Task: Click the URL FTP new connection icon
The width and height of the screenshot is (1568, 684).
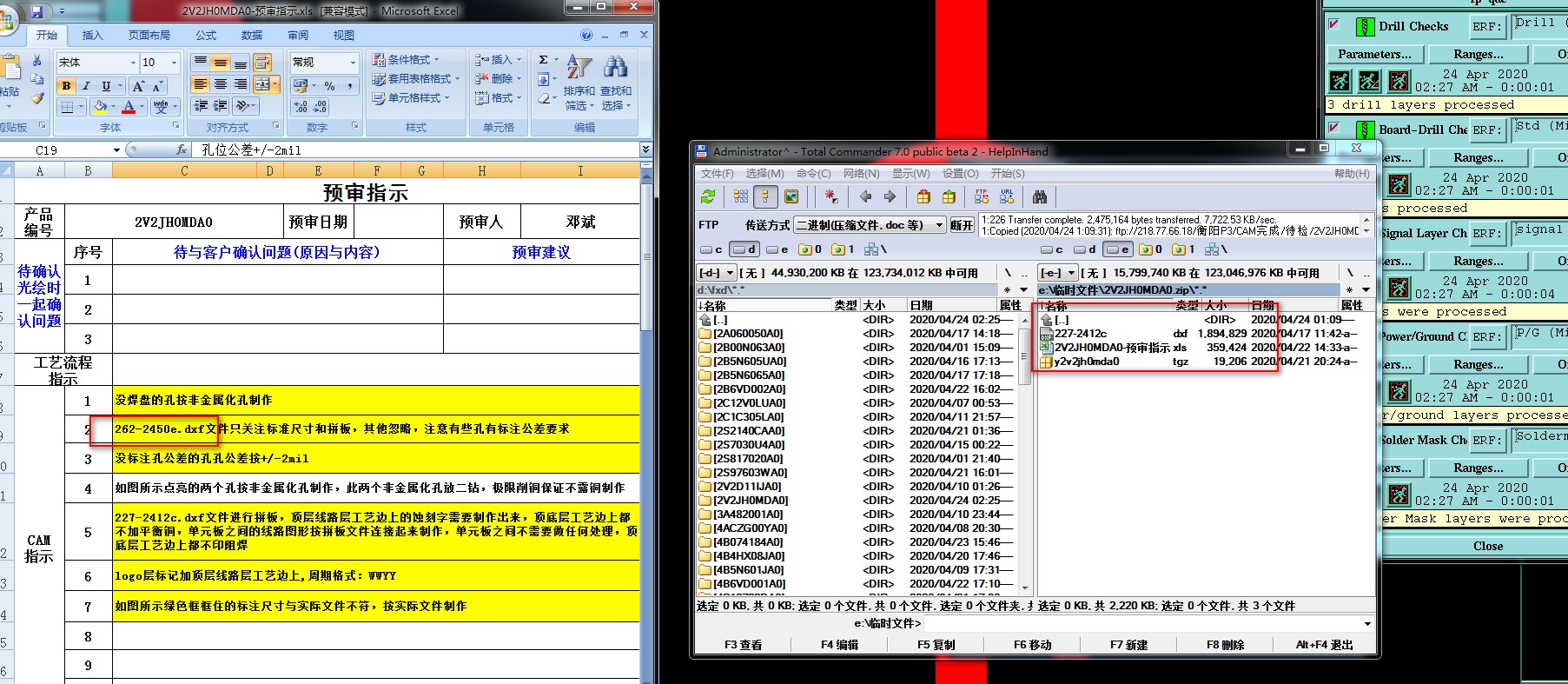Action: 1007,196
